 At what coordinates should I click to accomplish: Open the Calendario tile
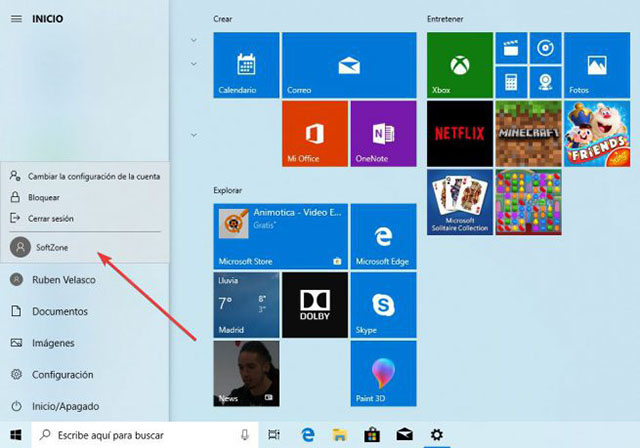(x=246, y=65)
